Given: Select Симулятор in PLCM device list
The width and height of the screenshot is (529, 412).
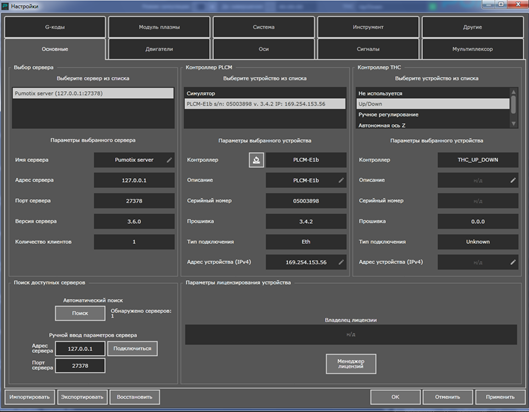Looking at the screenshot, I should (265, 93).
